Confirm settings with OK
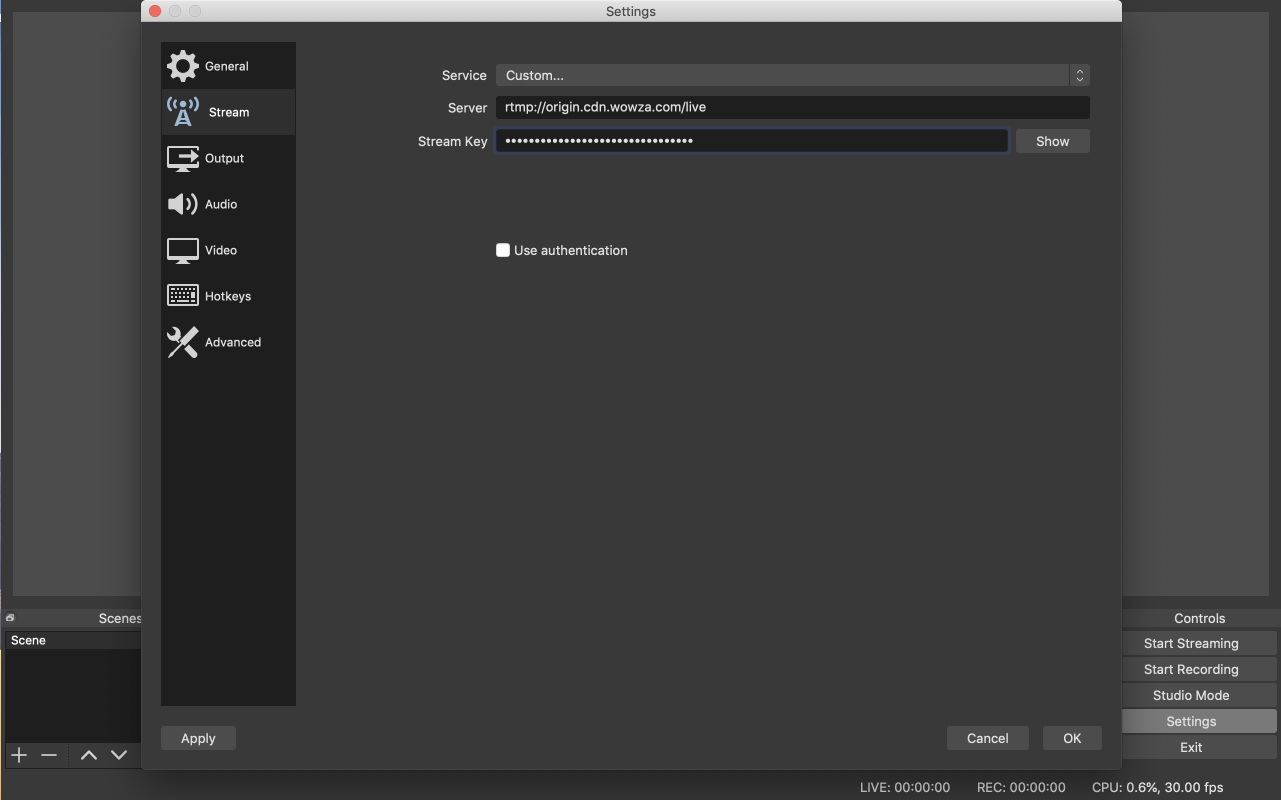The height and width of the screenshot is (800, 1281). (x=1072, y=738)
